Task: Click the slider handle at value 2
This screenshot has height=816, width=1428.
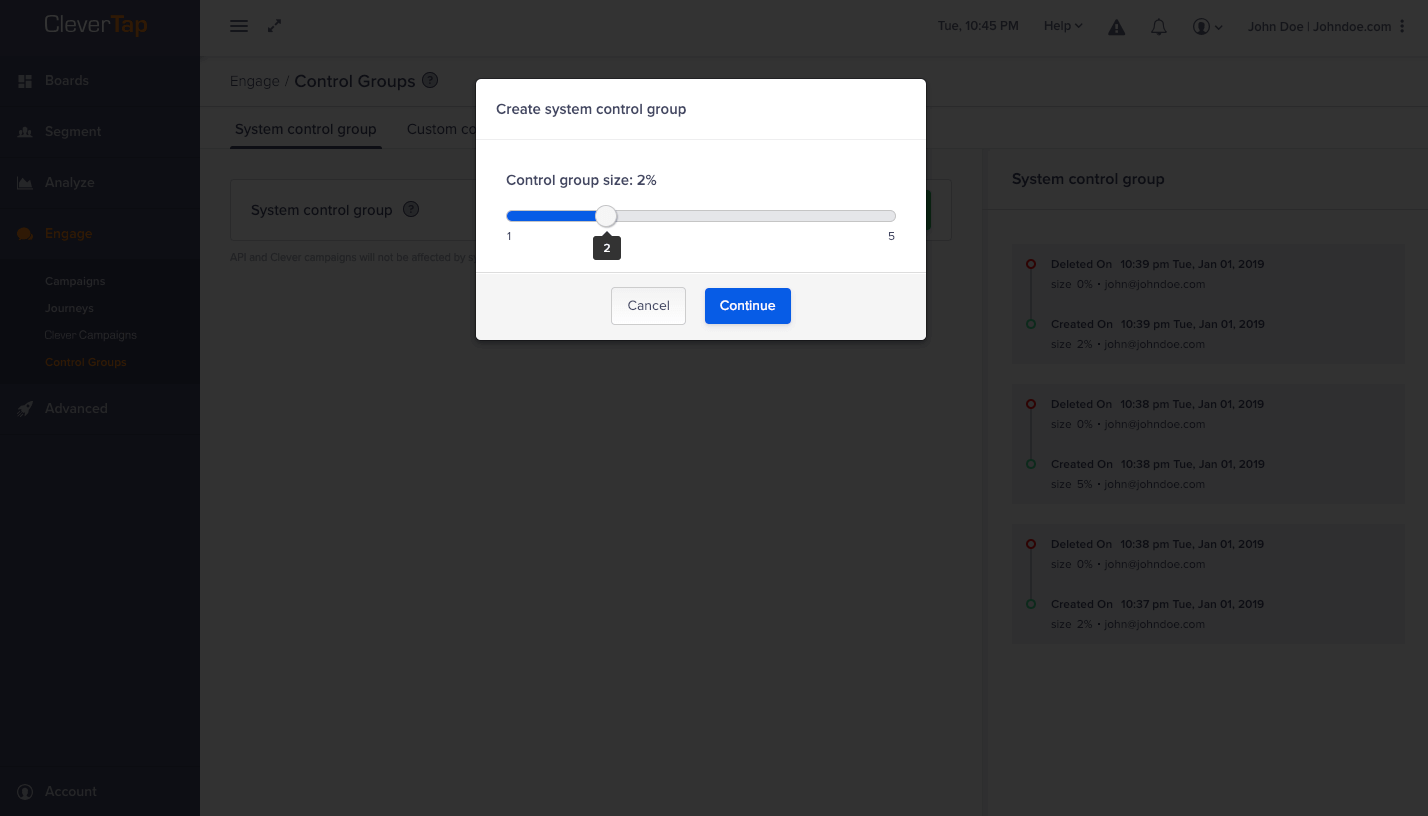Action: click(606, 216)
